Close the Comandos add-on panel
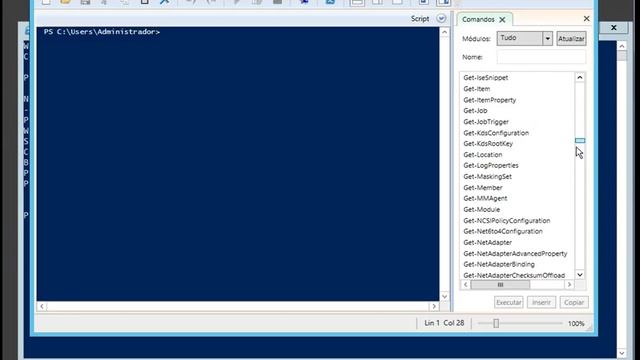 [x=587, y=18]
